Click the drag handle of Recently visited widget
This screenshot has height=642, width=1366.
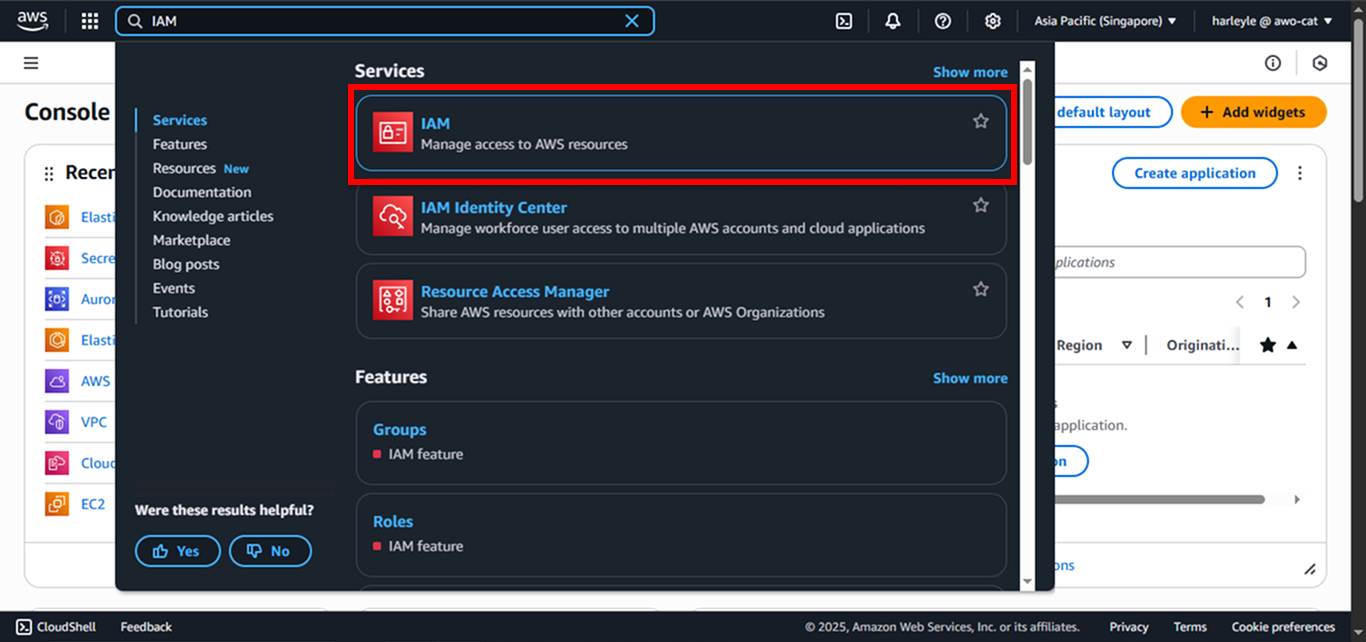point(49,174)
